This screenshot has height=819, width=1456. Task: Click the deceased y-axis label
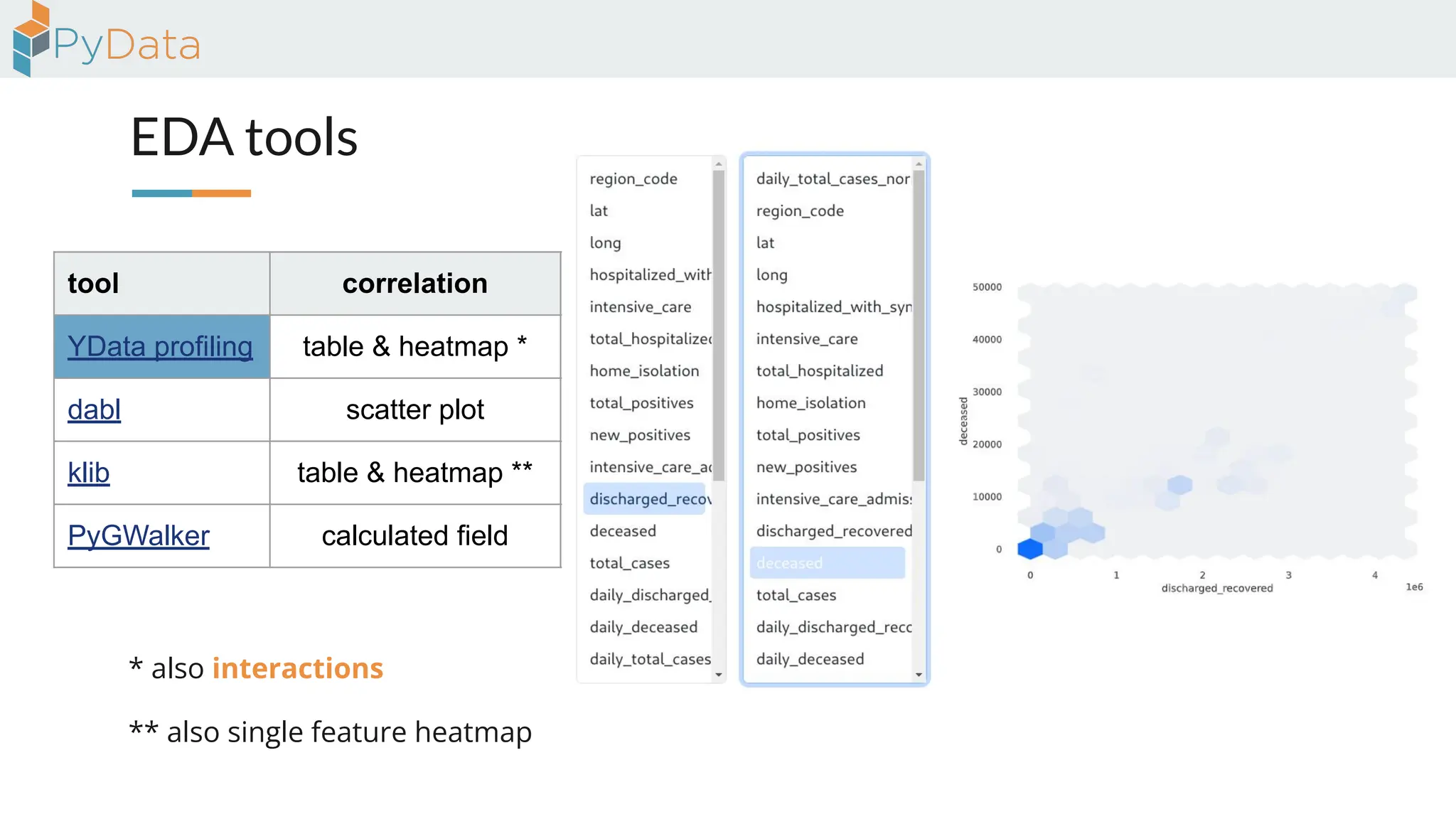[963, 421]
